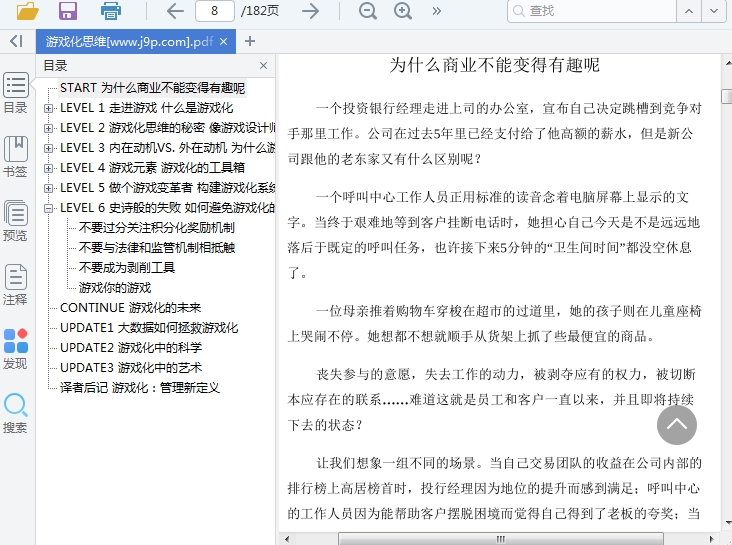Open 不要成为剥削工具 section
This screenshot has height=545, width=732.
click(x=127, y=268)
